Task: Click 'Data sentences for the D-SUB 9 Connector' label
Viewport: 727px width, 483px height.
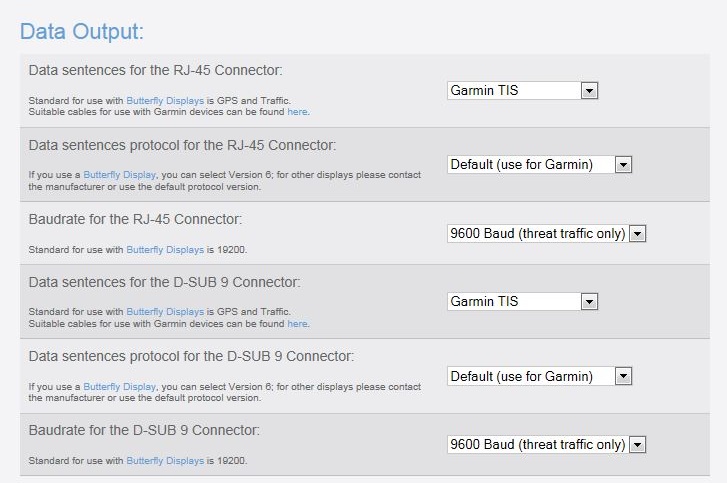Action: click(164, 282)
